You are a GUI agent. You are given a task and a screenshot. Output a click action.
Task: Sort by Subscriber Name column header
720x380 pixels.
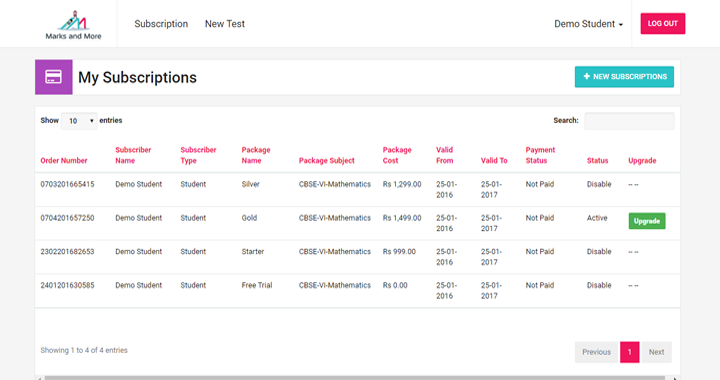click(133, 155)
